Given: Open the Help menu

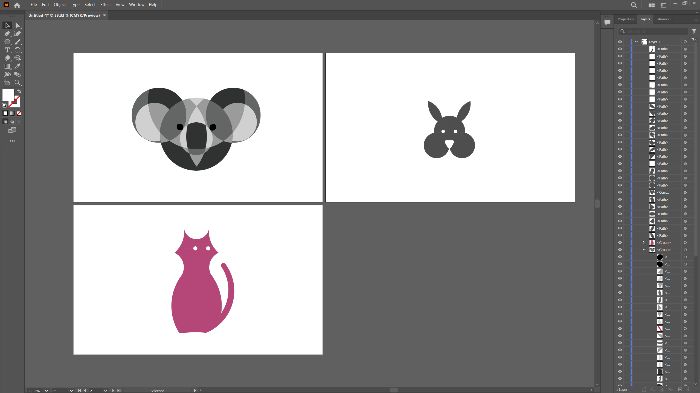Looking at the screenshot, I should pyautogui.click(x=152, y=5).
